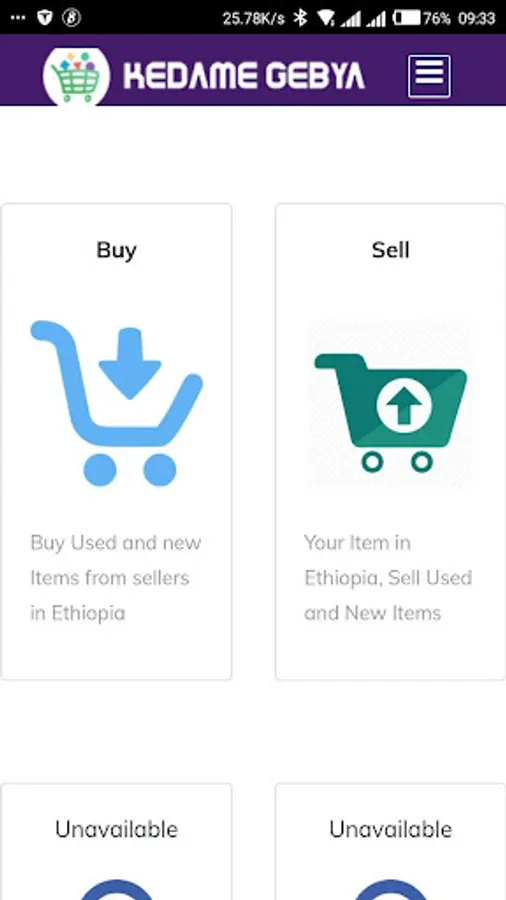
Task: Click blue circle icon in right Unavailable card
Action: click(x=391, y=889)
